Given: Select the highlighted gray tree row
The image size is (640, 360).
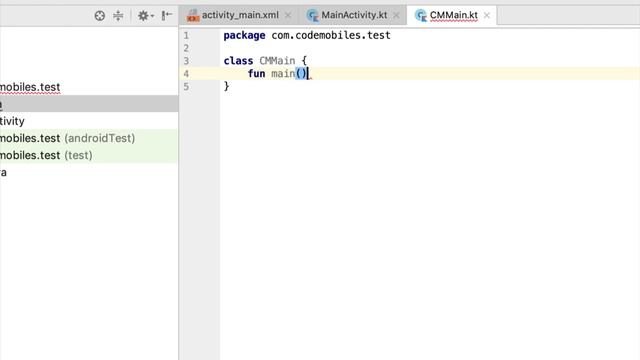Looking at the screenshot, I should (89, 104).
